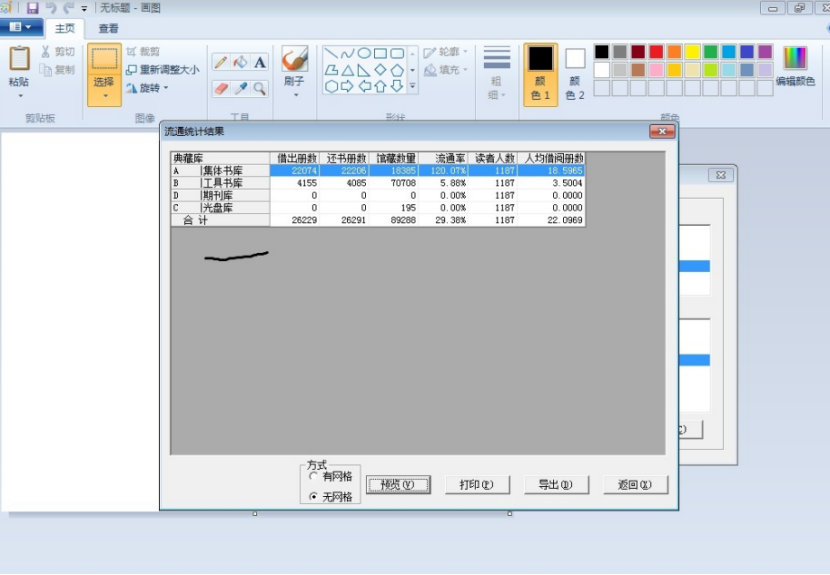Select the Pencil tool
Screen dimensions: 830x575
221,62
